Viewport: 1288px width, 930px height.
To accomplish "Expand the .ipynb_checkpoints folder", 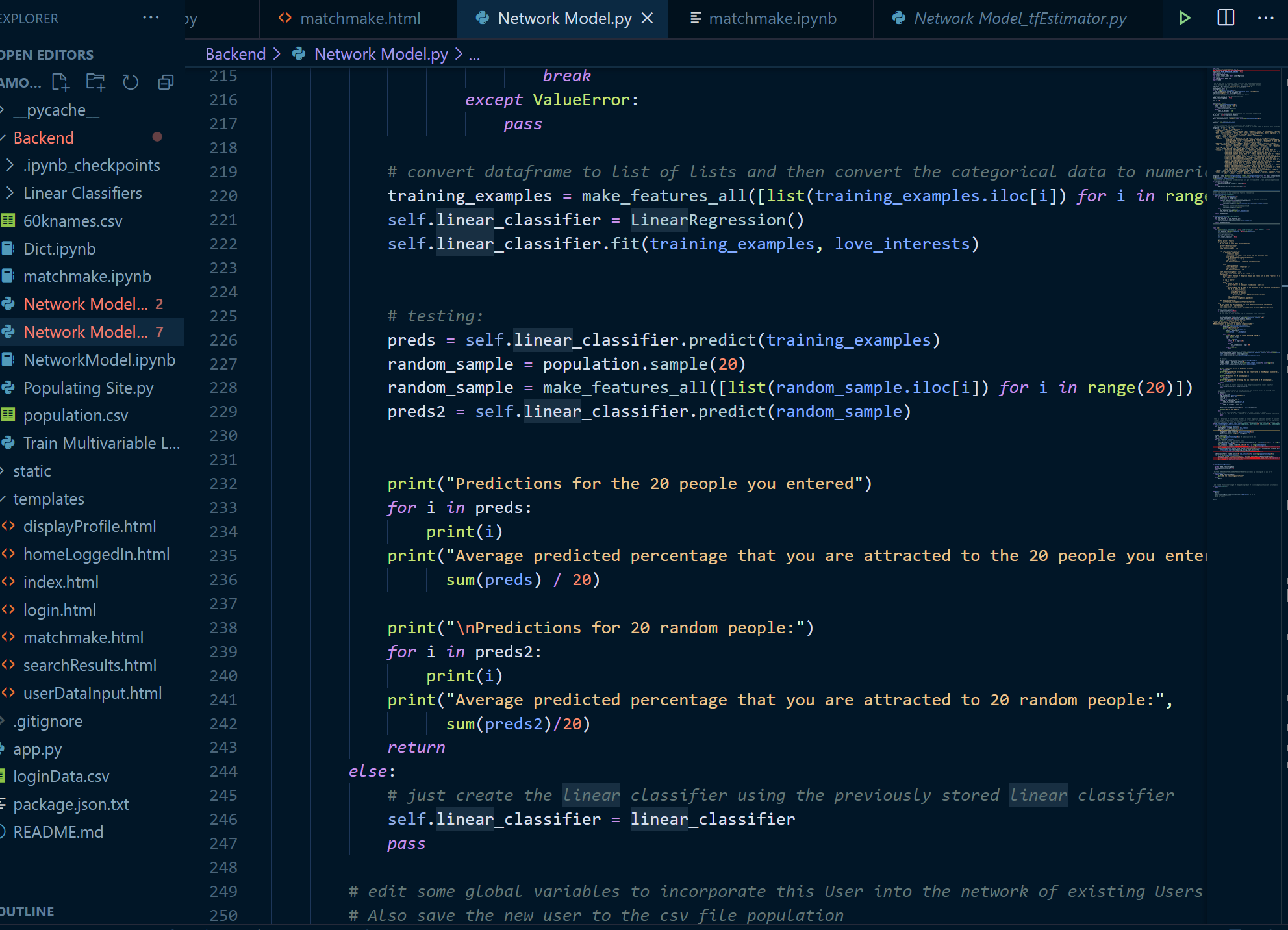I will 91,165.
